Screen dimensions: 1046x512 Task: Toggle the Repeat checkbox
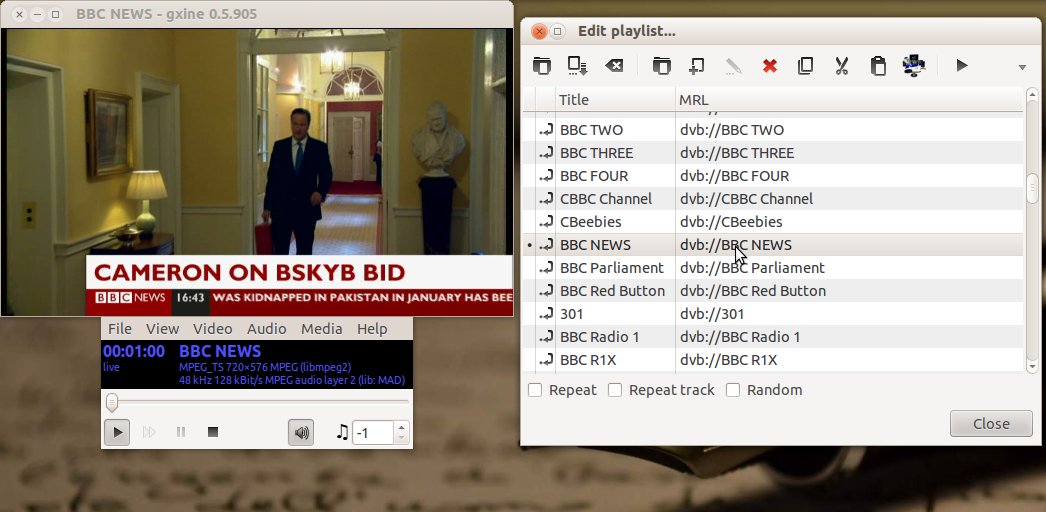point(535,390)
